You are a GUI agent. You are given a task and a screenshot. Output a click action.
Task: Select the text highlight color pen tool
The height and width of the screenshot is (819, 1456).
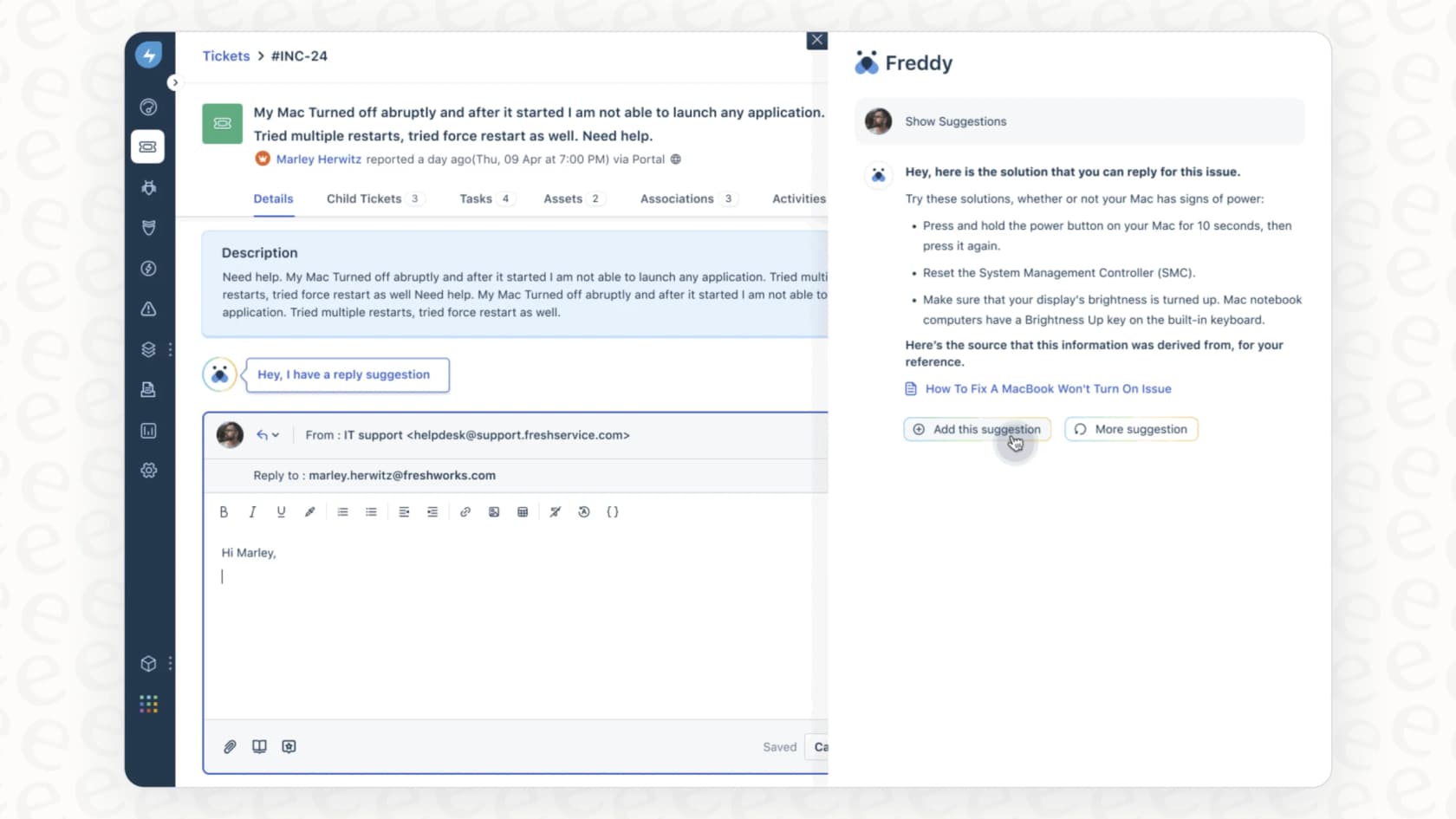click(x=309, y=512)
